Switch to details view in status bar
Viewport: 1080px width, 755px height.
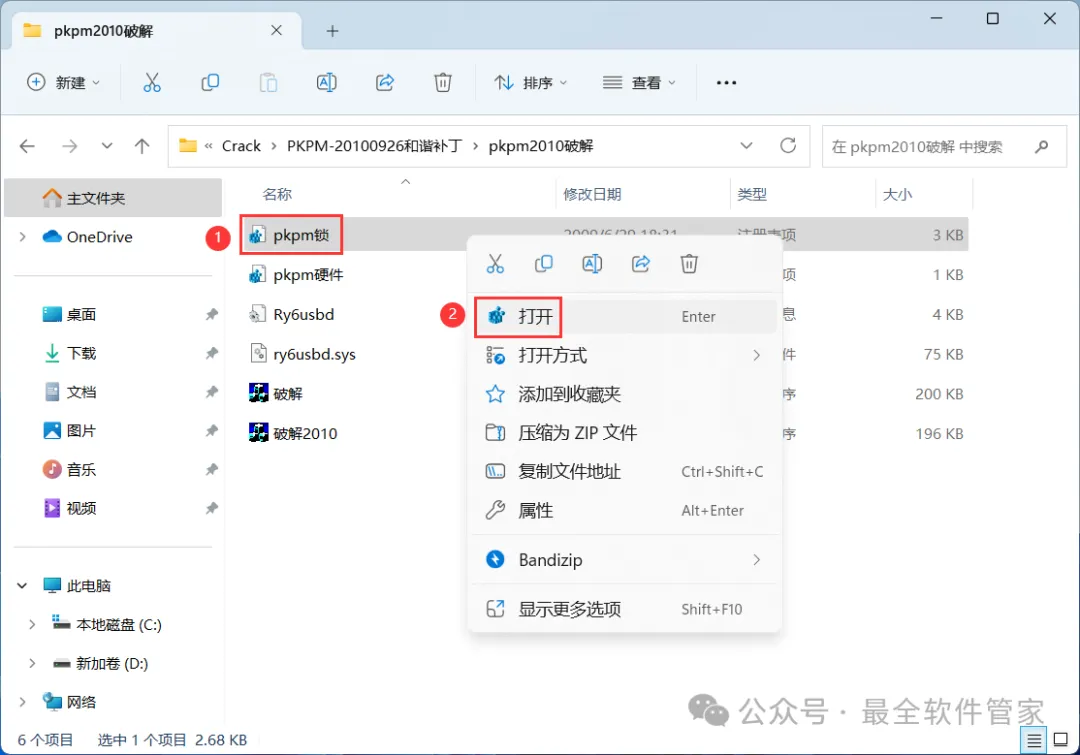[x=1033, y=741]
